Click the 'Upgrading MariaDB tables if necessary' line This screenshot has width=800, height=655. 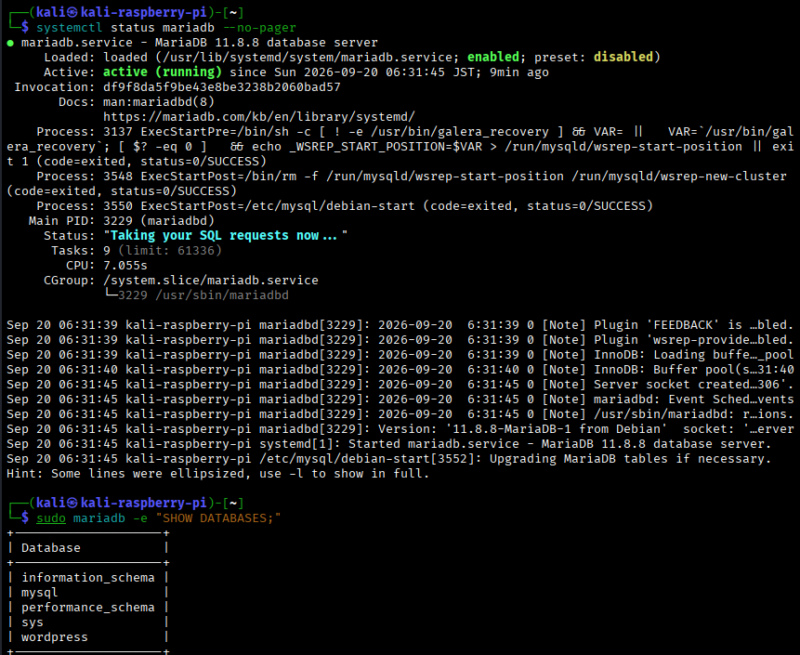coord(389,459)
